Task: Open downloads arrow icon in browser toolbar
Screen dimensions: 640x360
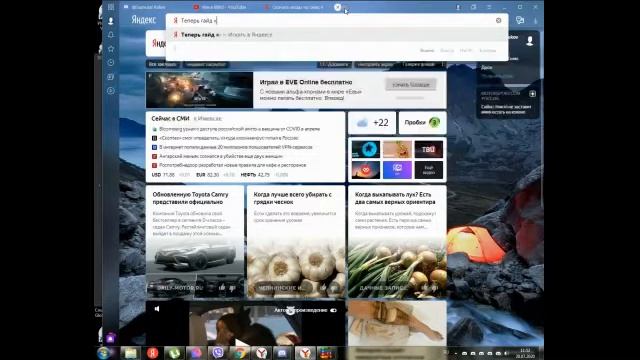Action: [536, 20]
